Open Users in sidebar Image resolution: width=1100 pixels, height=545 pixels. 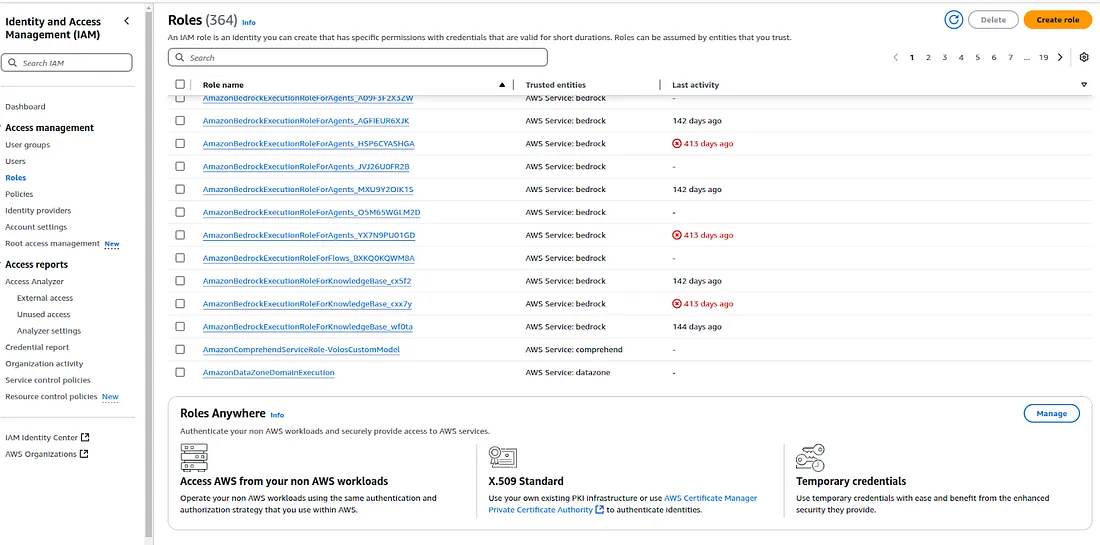tap(15, 161)
